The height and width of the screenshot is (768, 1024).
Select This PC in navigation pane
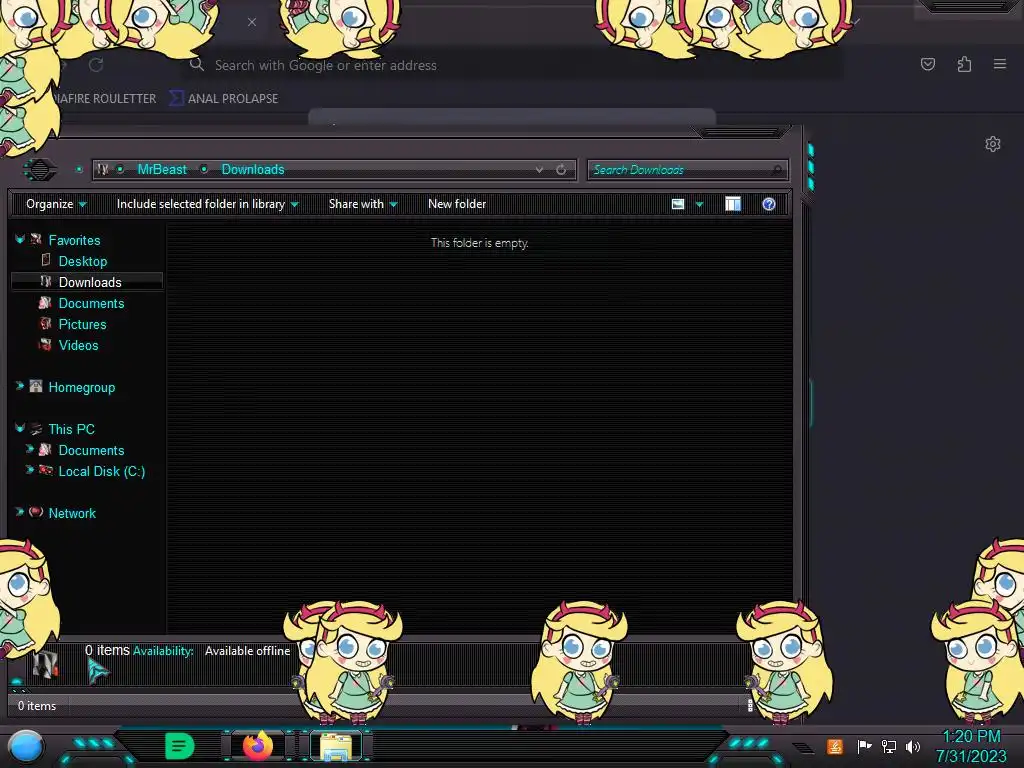coord(72,429)
